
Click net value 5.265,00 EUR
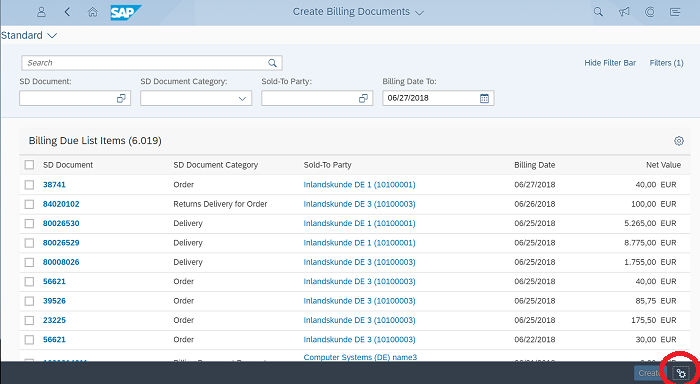click(x=650, y=223)
